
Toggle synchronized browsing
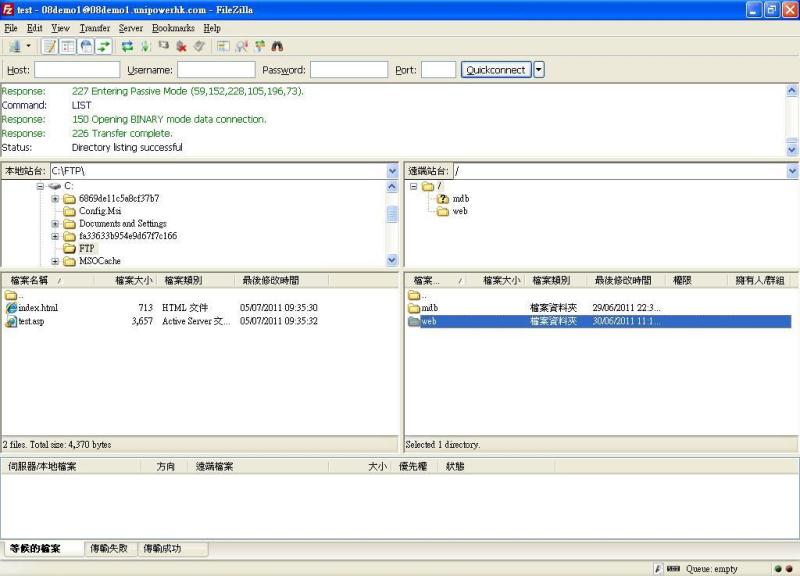point(260,47)
